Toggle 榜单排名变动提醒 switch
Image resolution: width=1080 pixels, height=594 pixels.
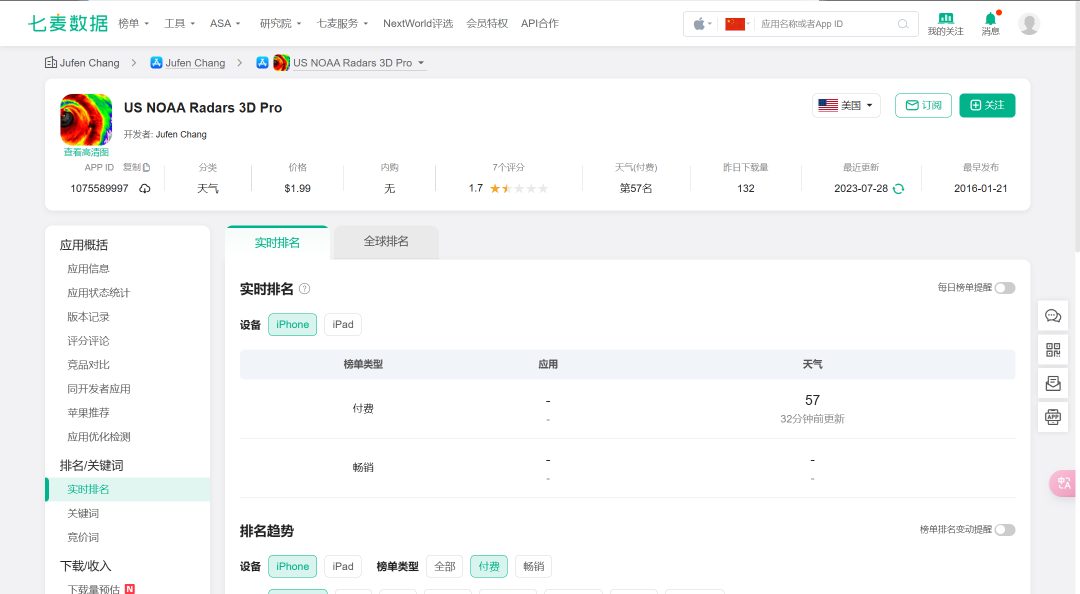1005,530
